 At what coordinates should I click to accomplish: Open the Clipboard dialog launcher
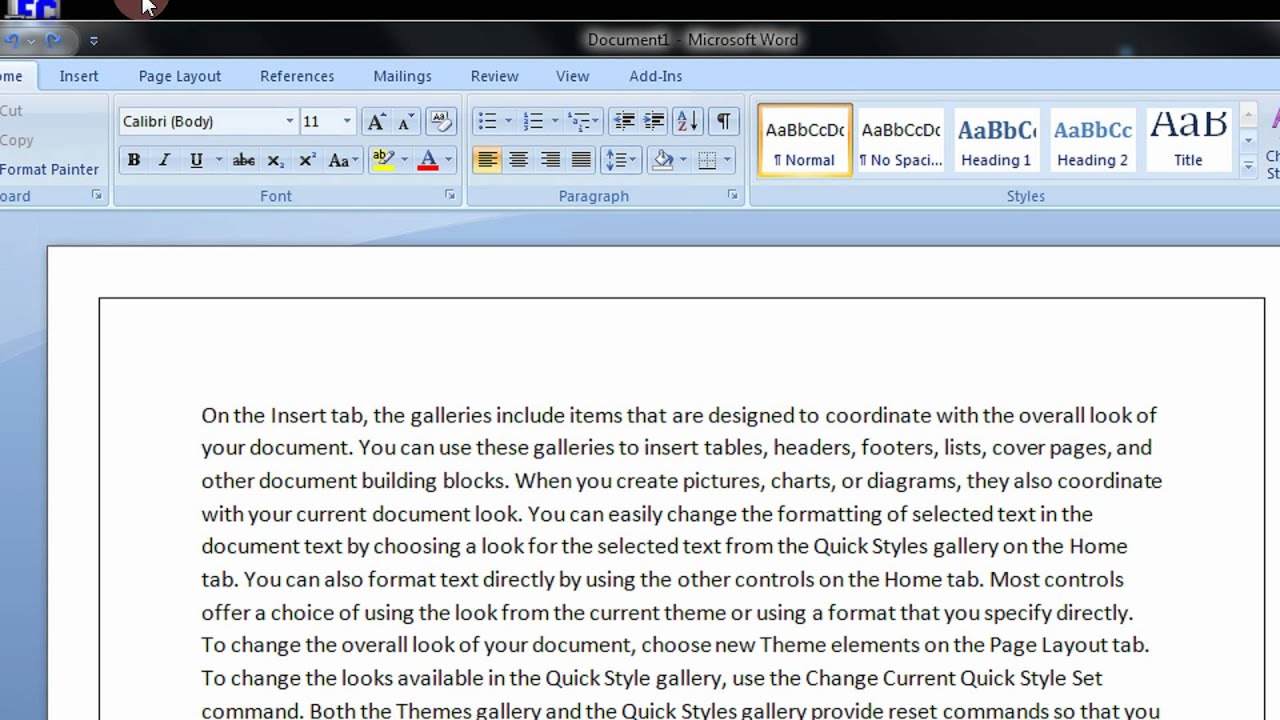97,196
